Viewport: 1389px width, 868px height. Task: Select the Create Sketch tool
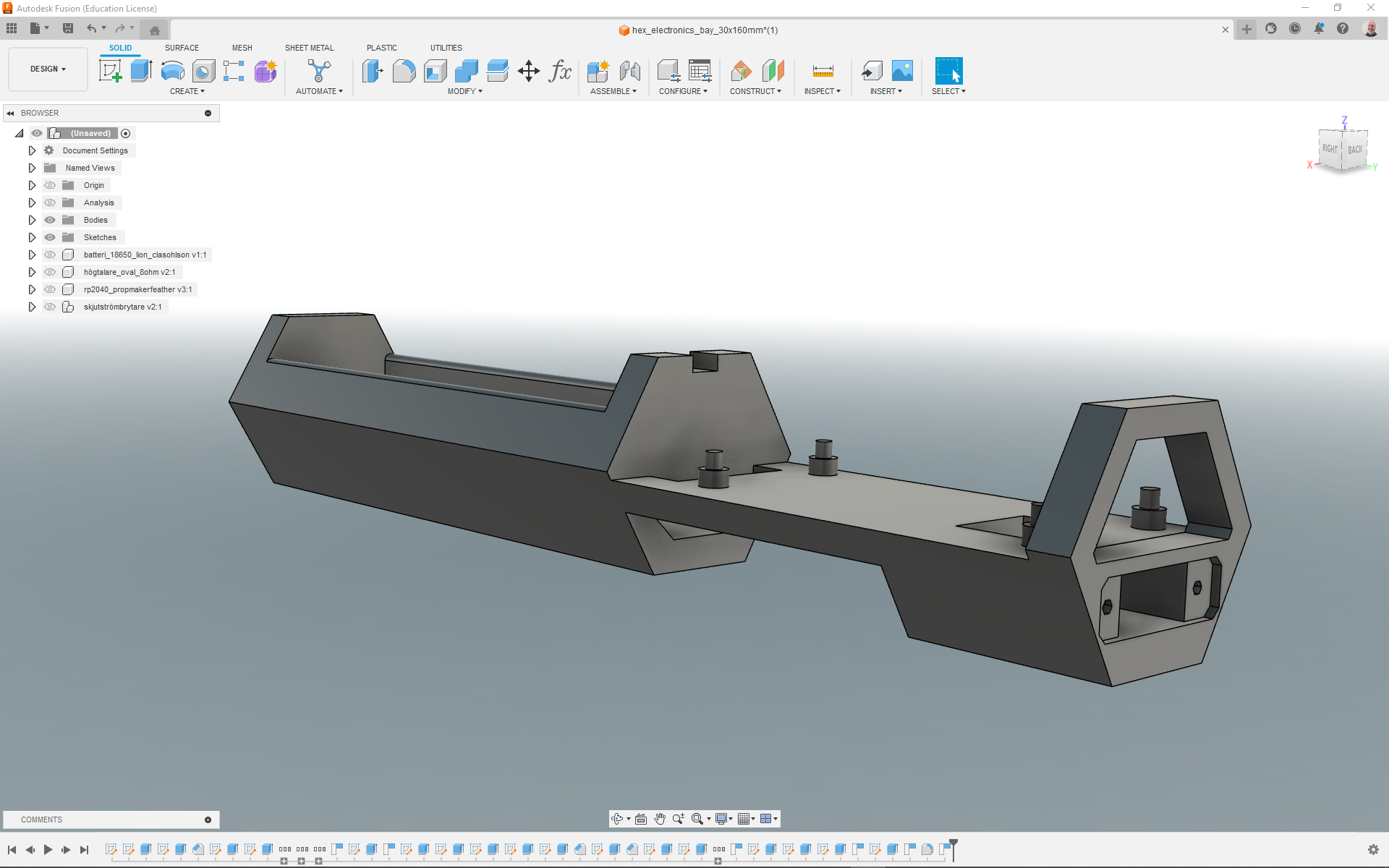point(110,71)
